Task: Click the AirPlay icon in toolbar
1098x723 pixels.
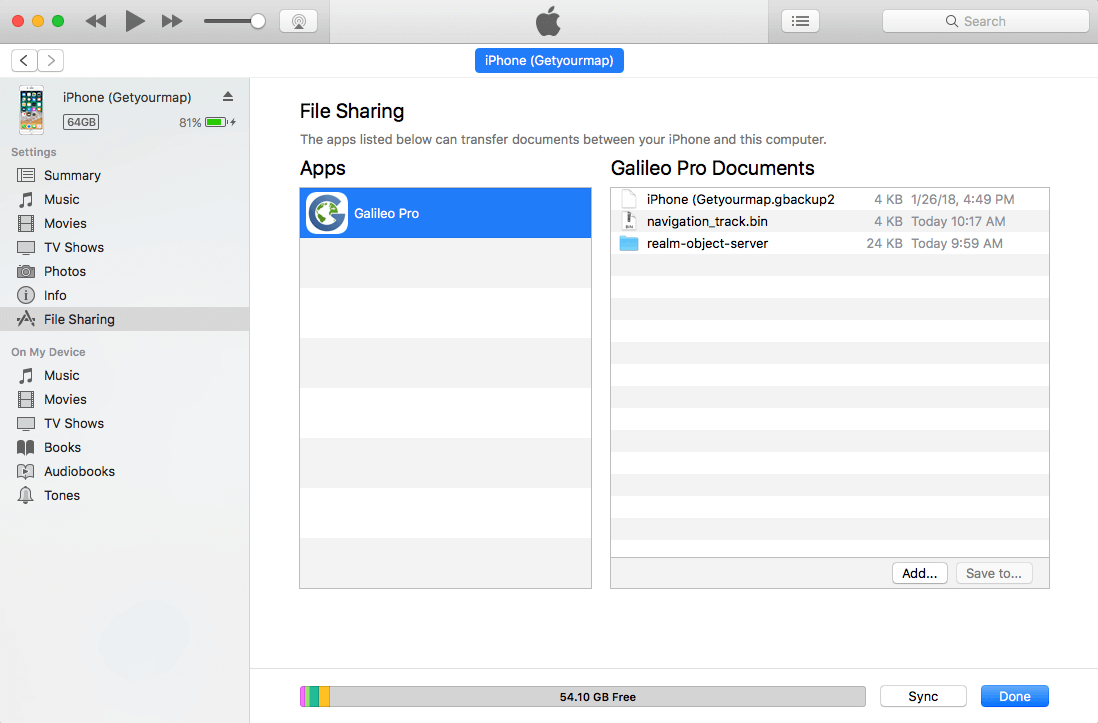Action: point(298,21)
